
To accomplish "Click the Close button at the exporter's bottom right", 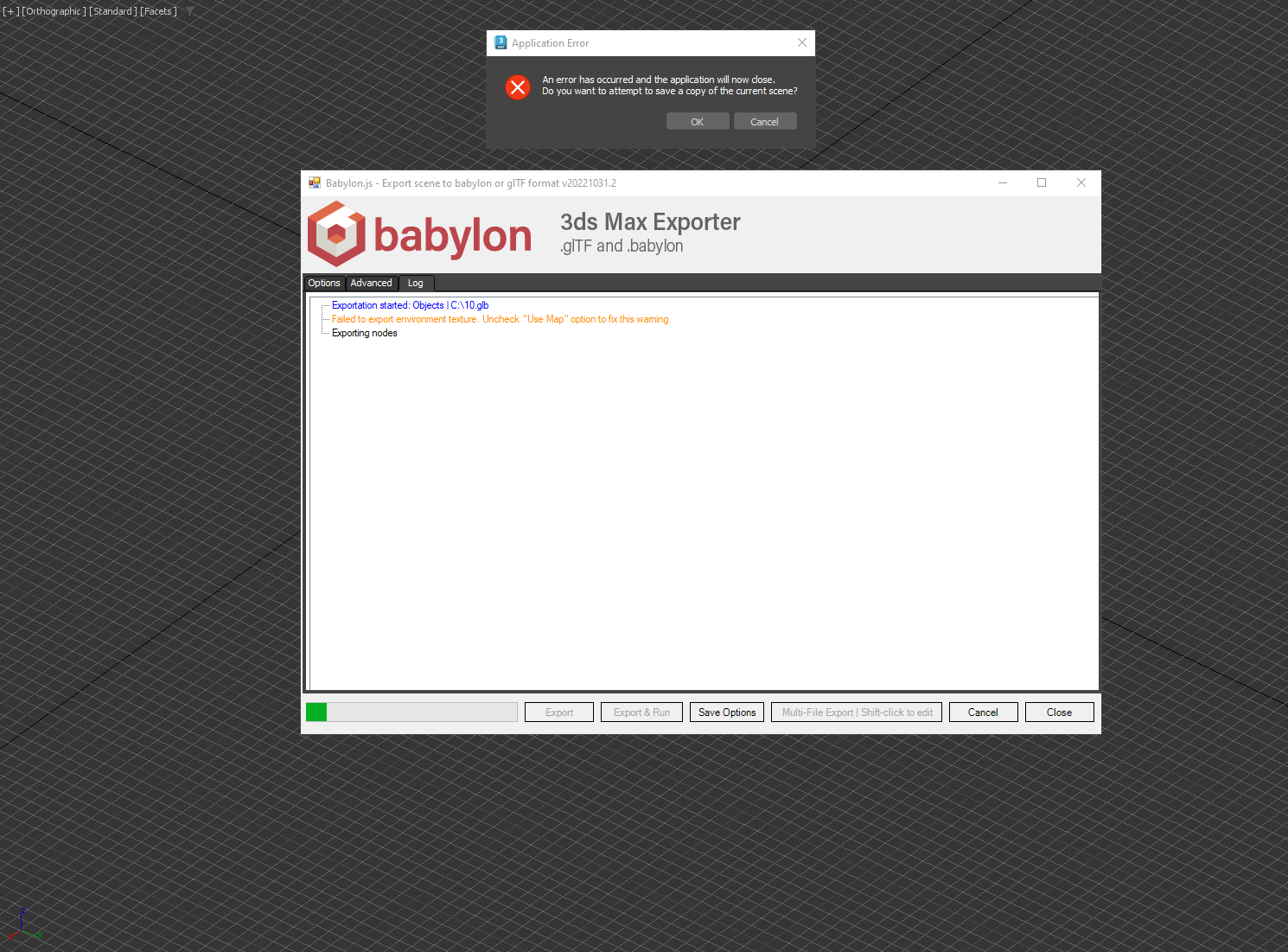I will [1060, 712].
